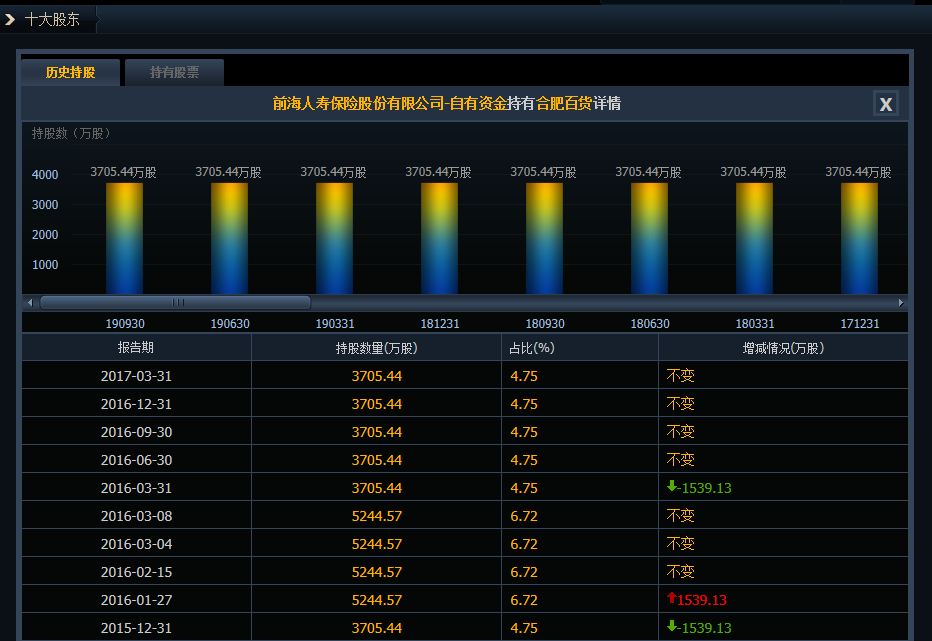
Task: Click the 持股数（万股）chart axis title
Action: 71,133
